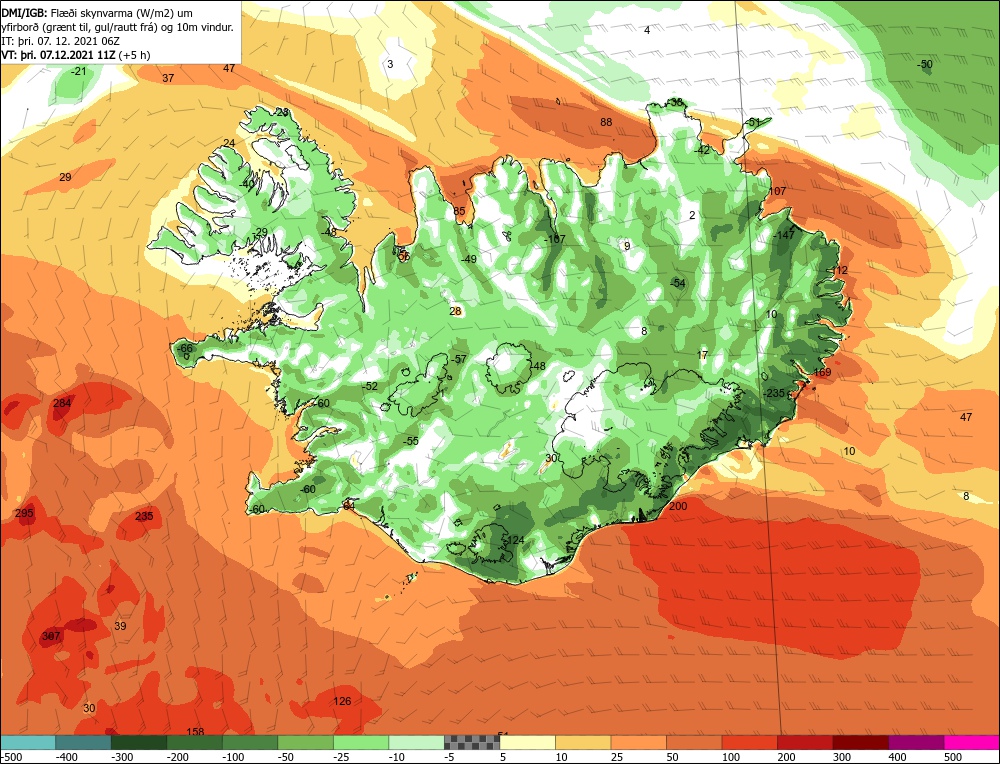The width and height of the screenshot is (1000, 764).
Task: Click the map value -57
Action: tap(459, 360)
